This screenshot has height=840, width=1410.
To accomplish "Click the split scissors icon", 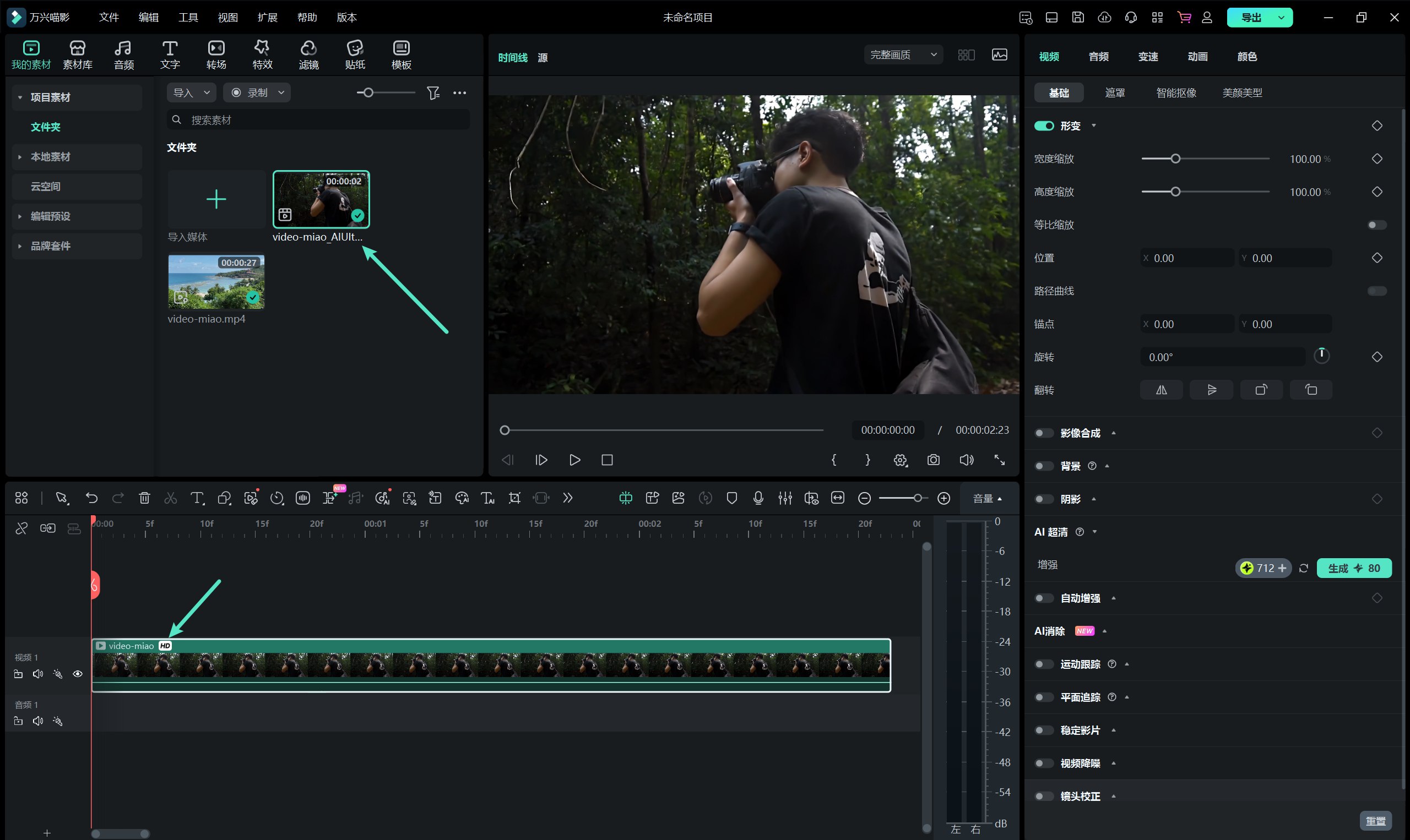I will click(x=170, y=498).
